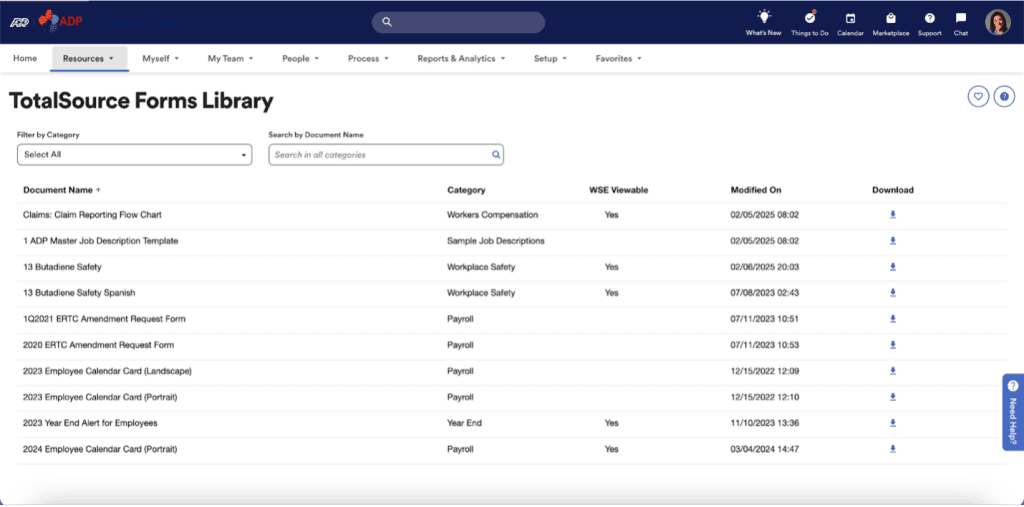
Task: Expand the Reports & Analytics menu
Action: 461,59
